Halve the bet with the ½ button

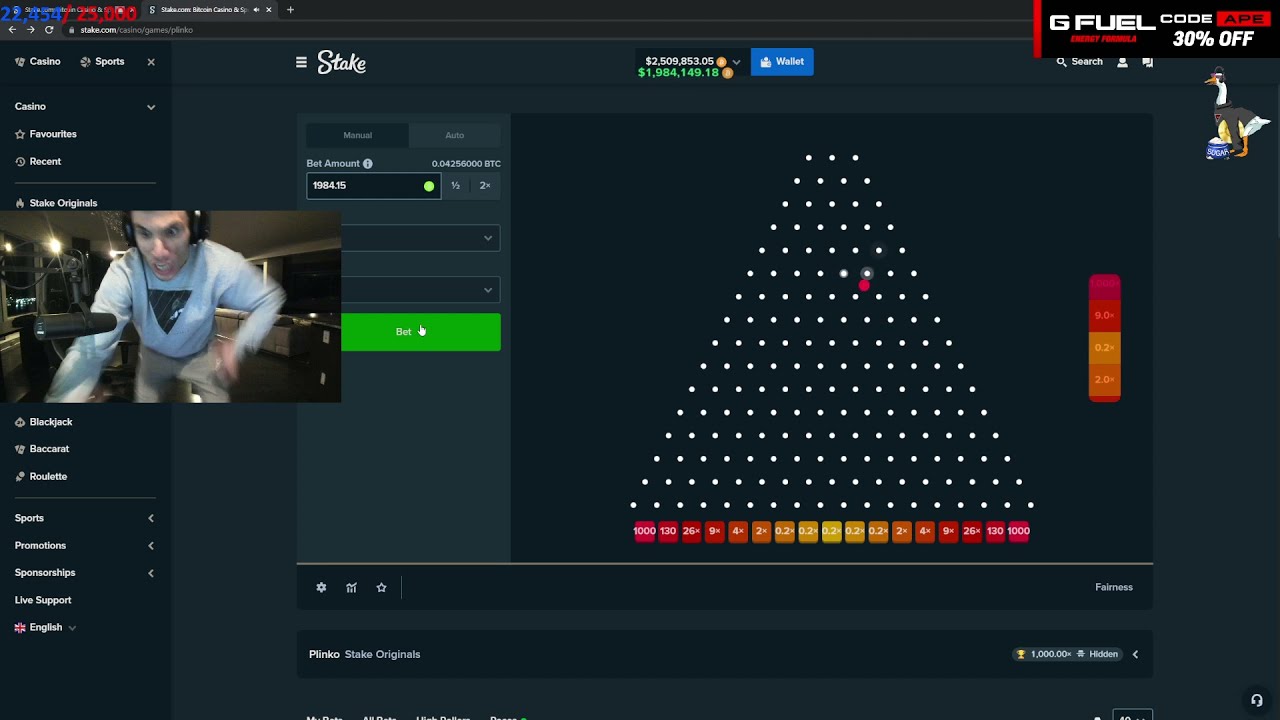click(455, 186)
